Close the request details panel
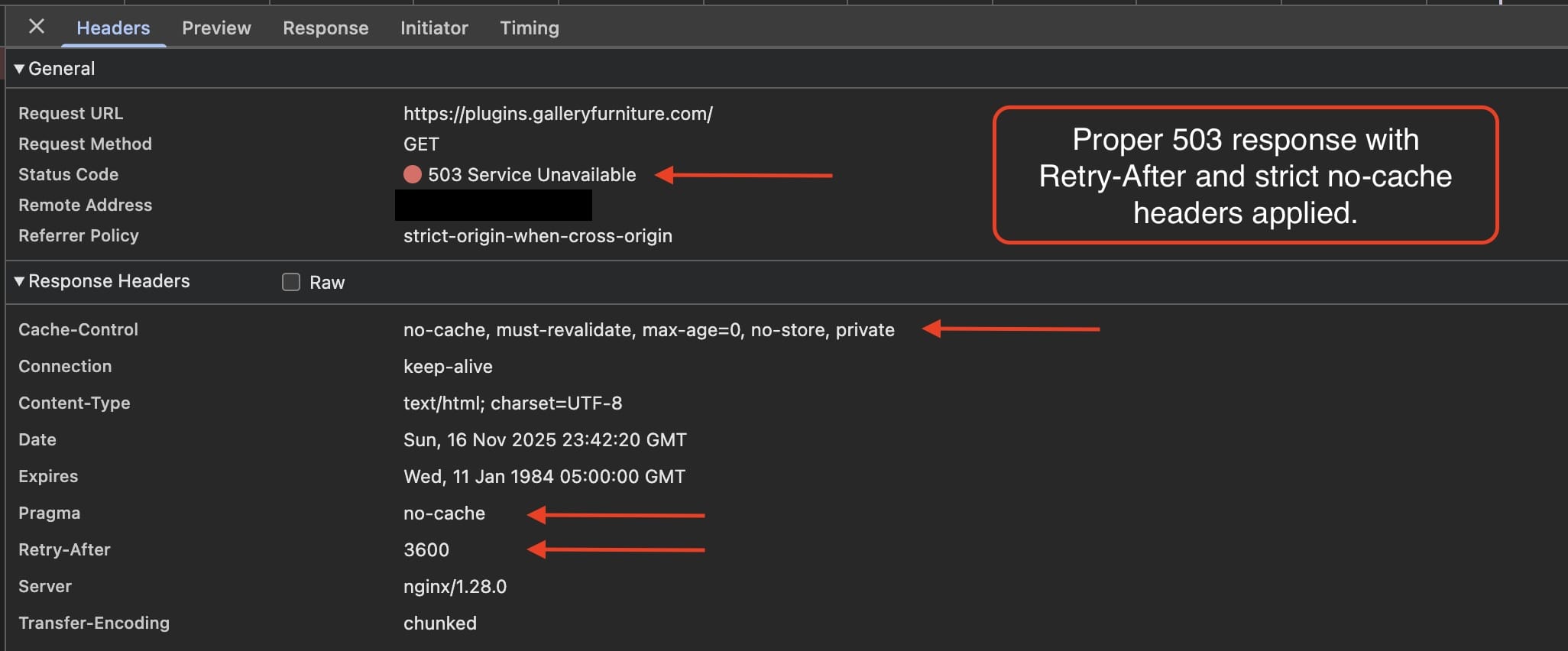This screenshot has width=1568, height=651. pos(36,27)
